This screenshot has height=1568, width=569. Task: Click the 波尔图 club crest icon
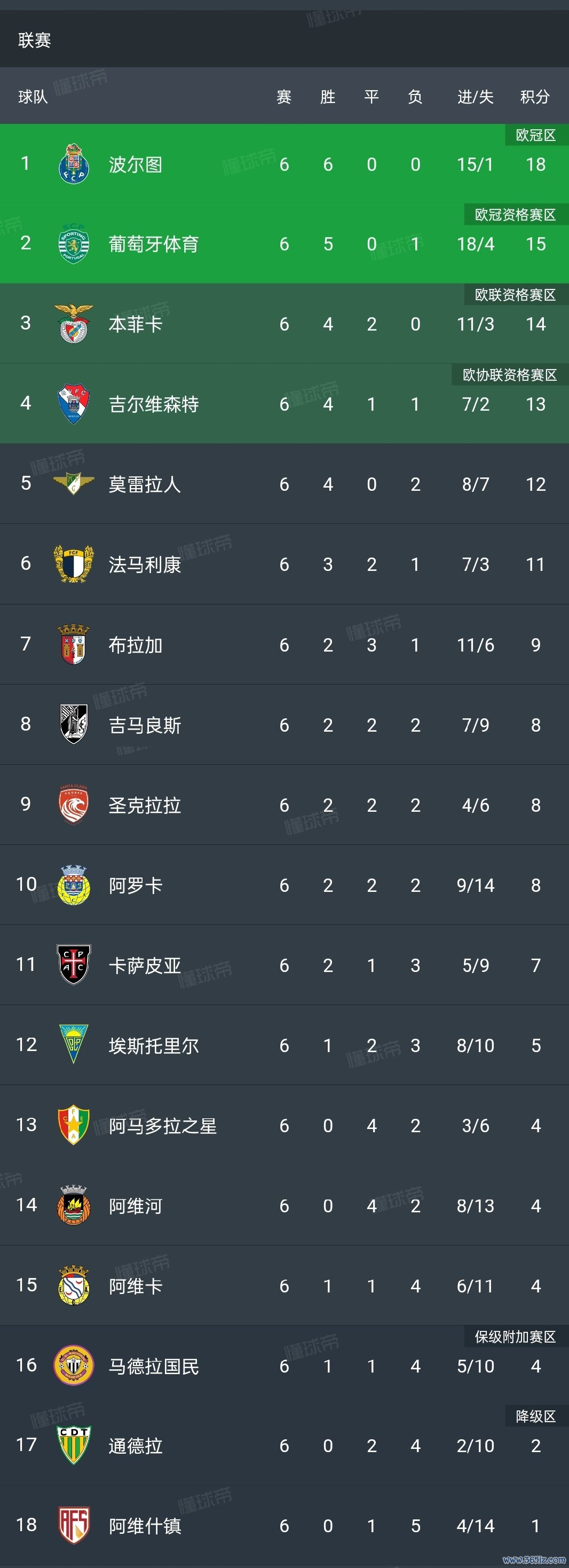[x=74, y=164]
